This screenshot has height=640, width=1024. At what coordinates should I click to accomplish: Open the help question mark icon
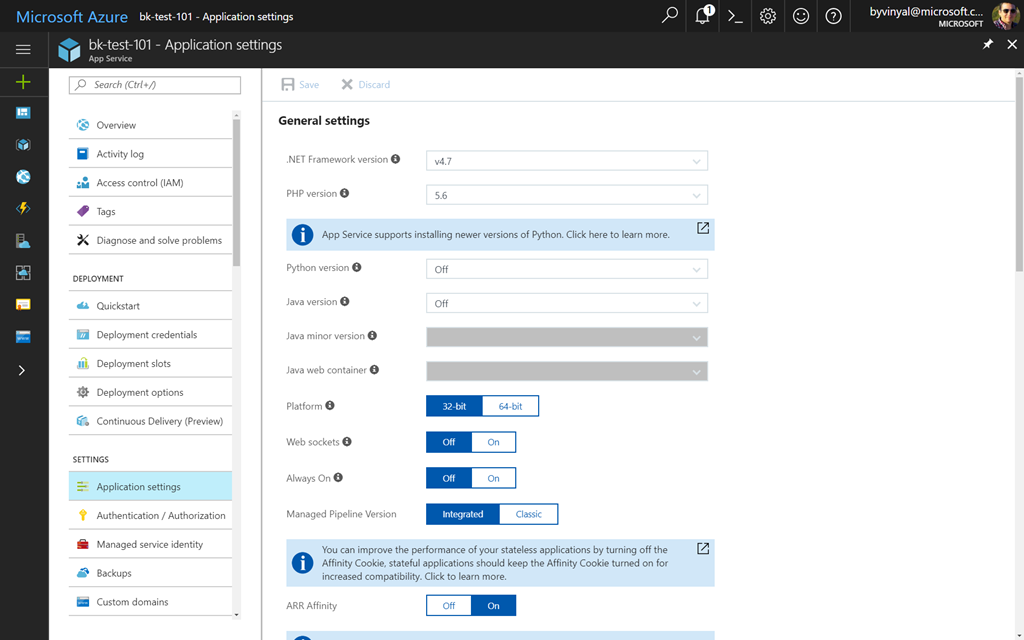click(x=833, y=16)
